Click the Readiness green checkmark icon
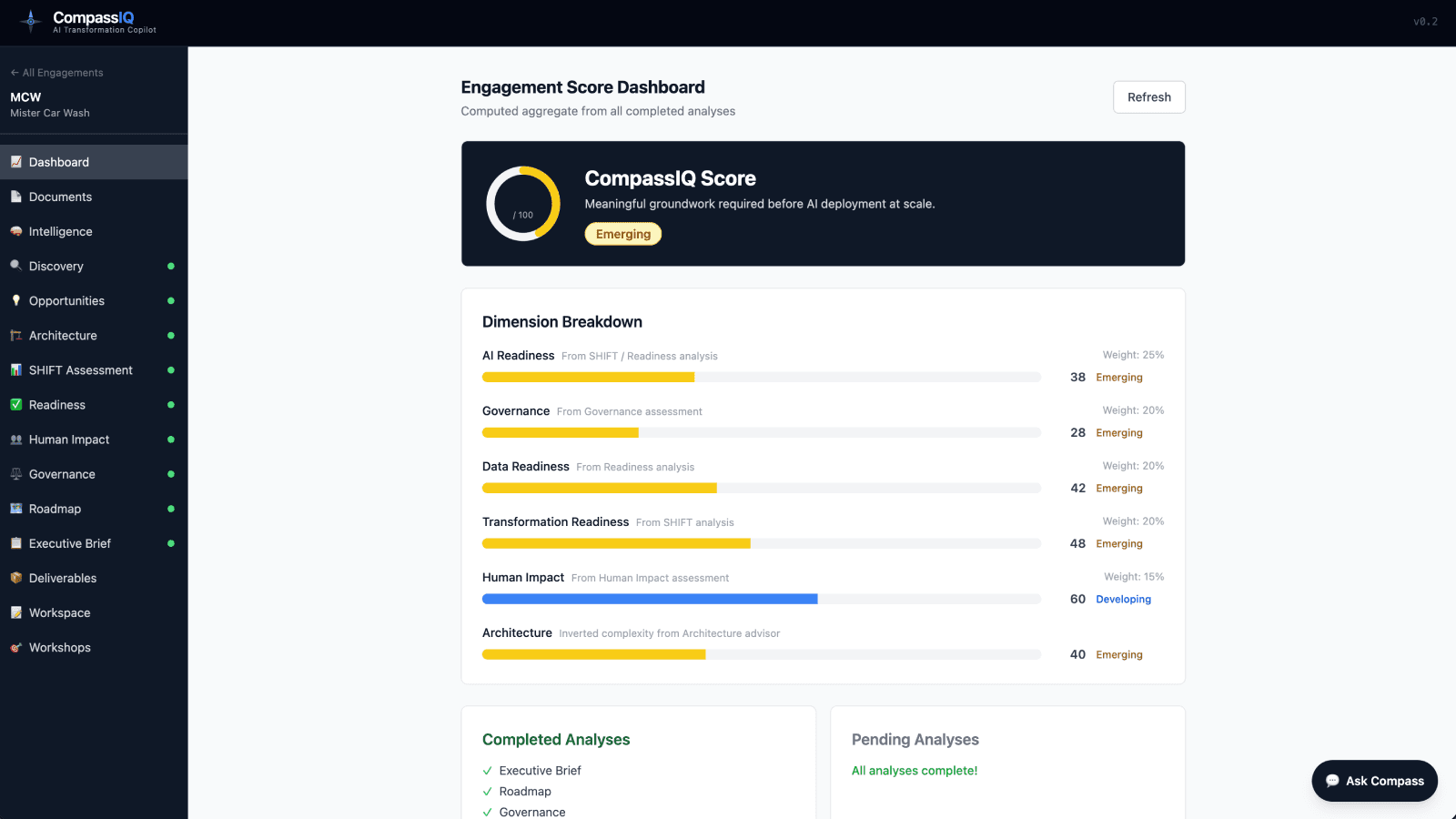Screen dimensions: 1456x819 (15, 404)
